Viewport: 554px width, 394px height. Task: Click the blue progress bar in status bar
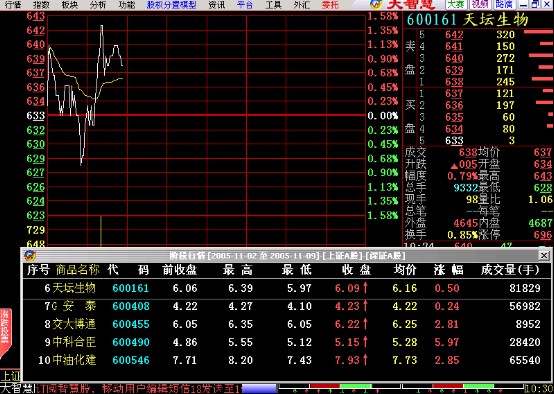(x=259, y=389)
